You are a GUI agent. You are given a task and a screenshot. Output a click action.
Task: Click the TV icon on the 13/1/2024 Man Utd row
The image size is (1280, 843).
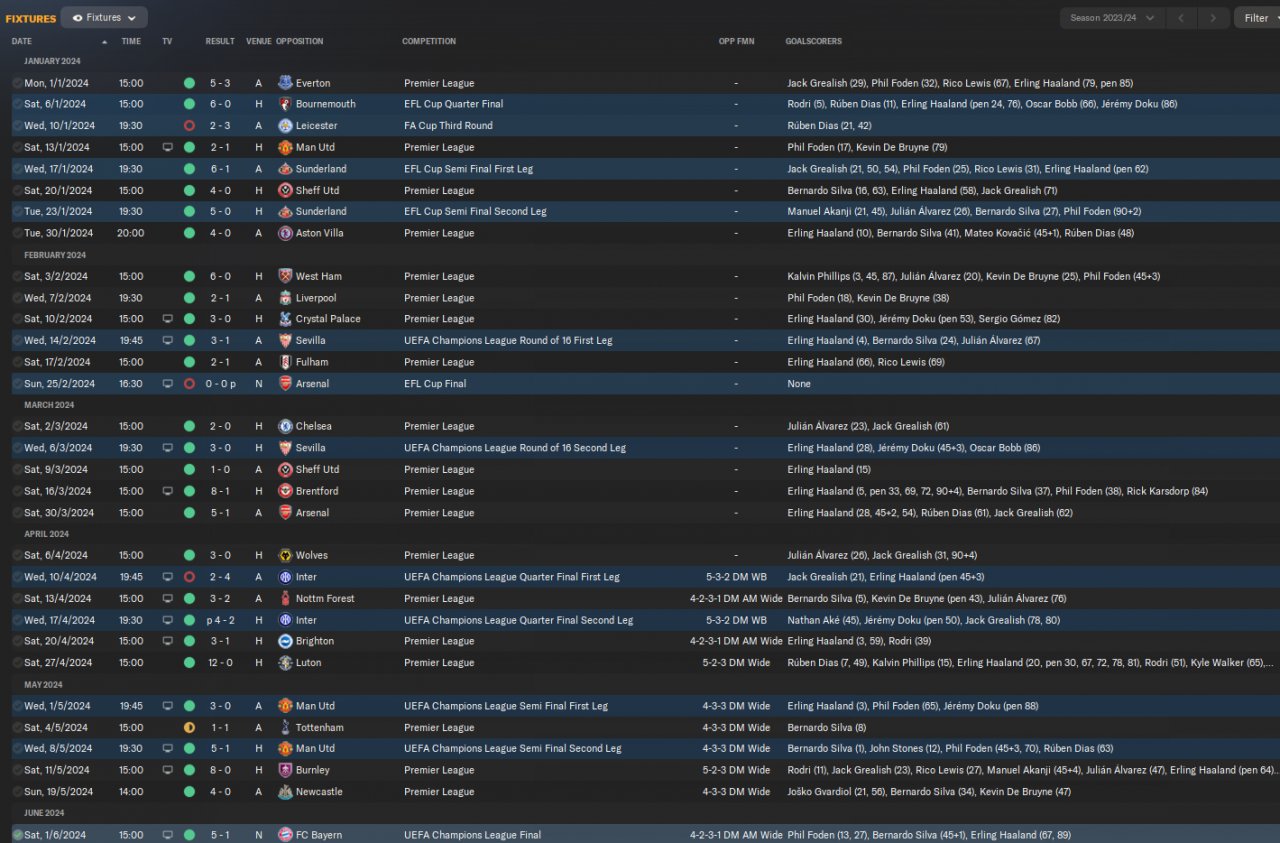[x=167, y=147]
